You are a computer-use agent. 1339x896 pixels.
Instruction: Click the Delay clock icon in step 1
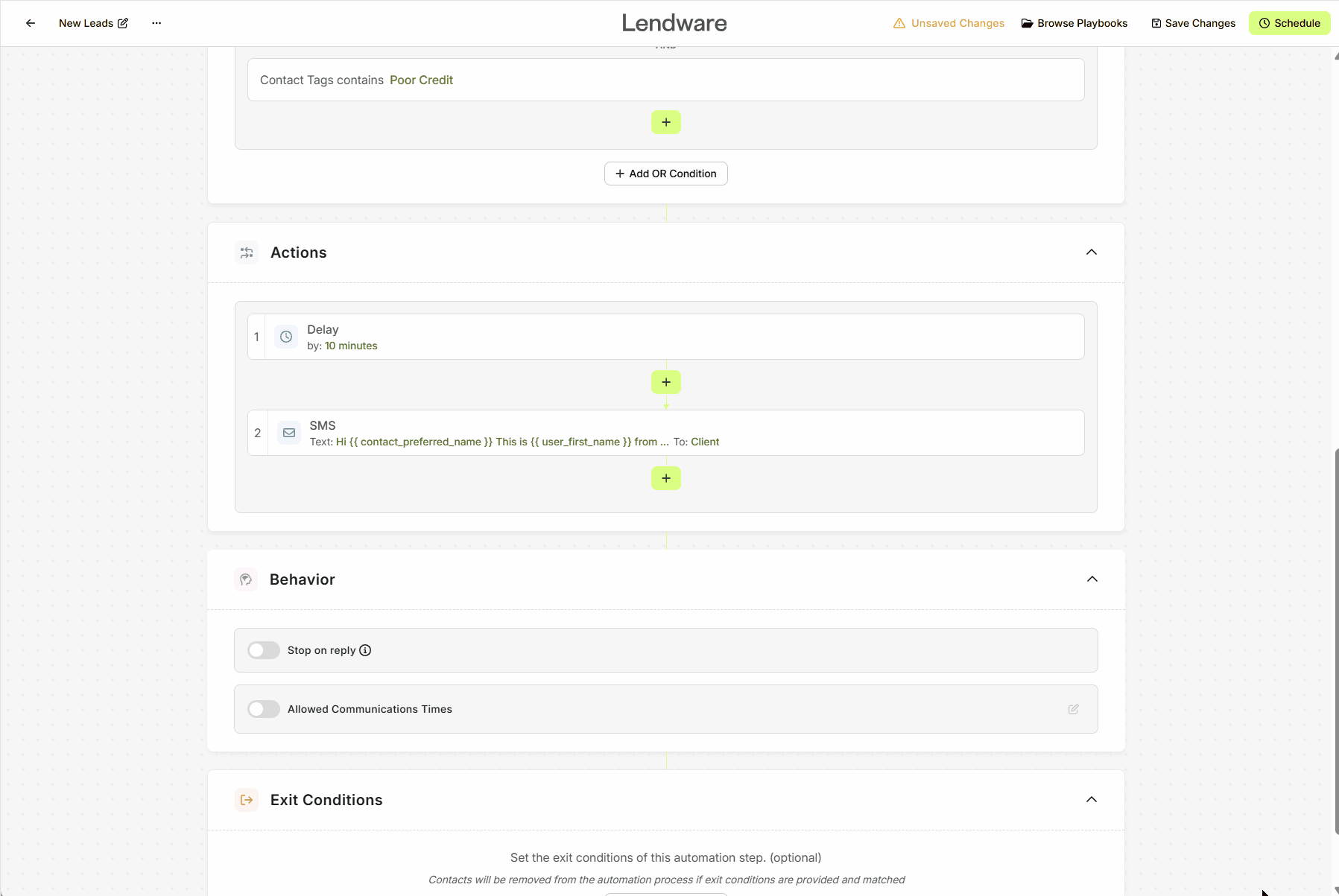coord(286,337)
